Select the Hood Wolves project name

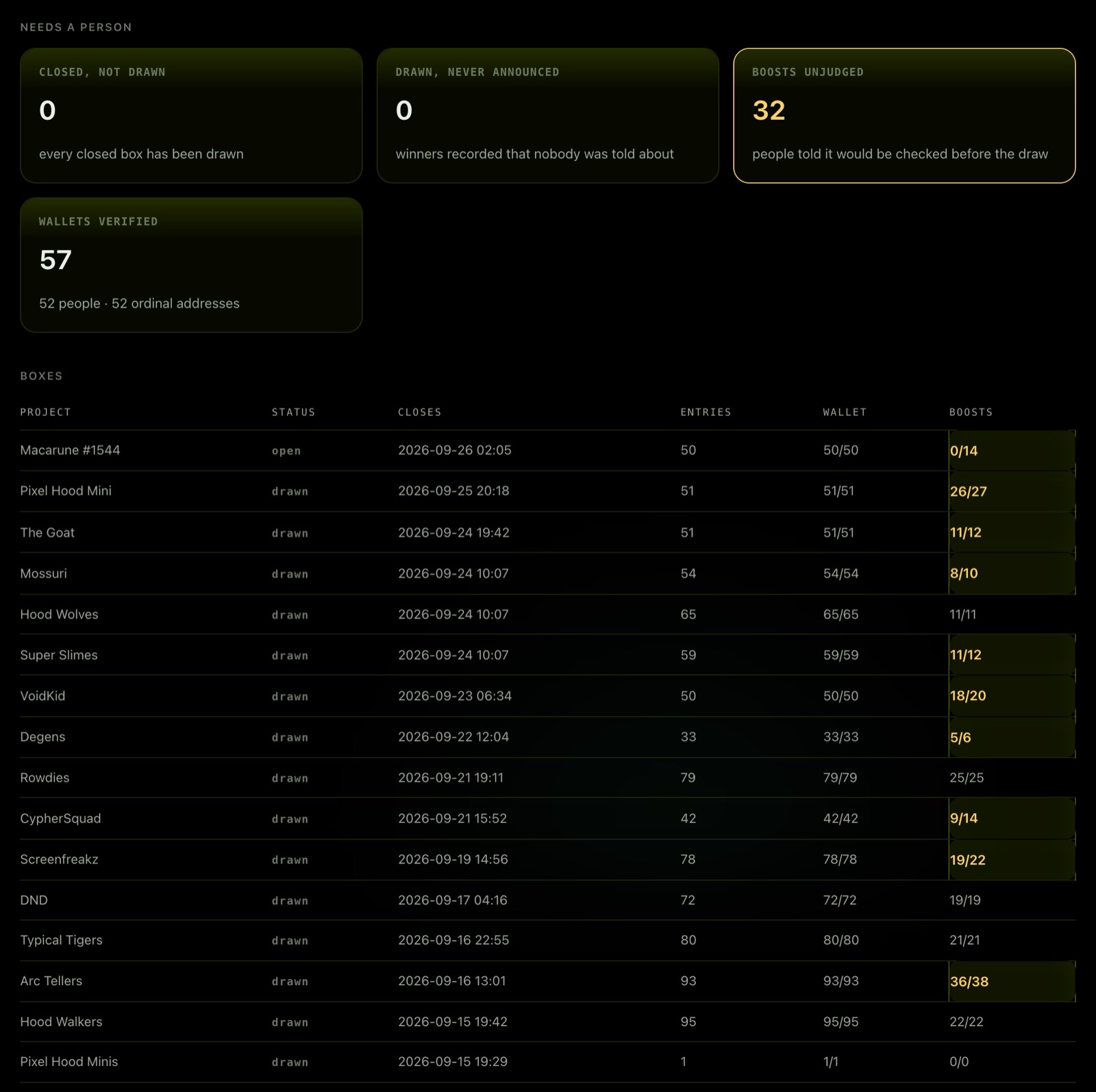tap(59, 615)
